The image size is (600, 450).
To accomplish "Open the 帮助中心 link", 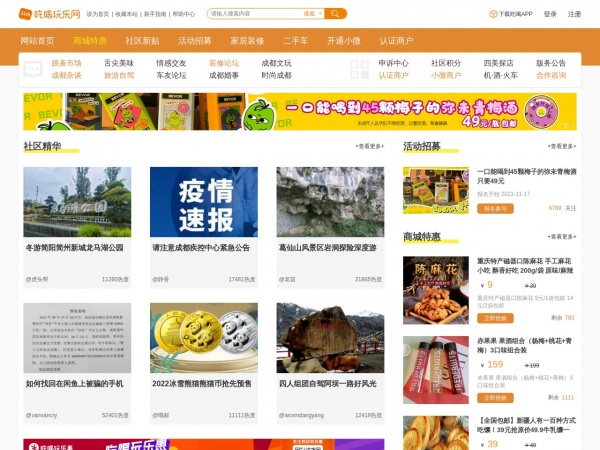I will point(184,14).
